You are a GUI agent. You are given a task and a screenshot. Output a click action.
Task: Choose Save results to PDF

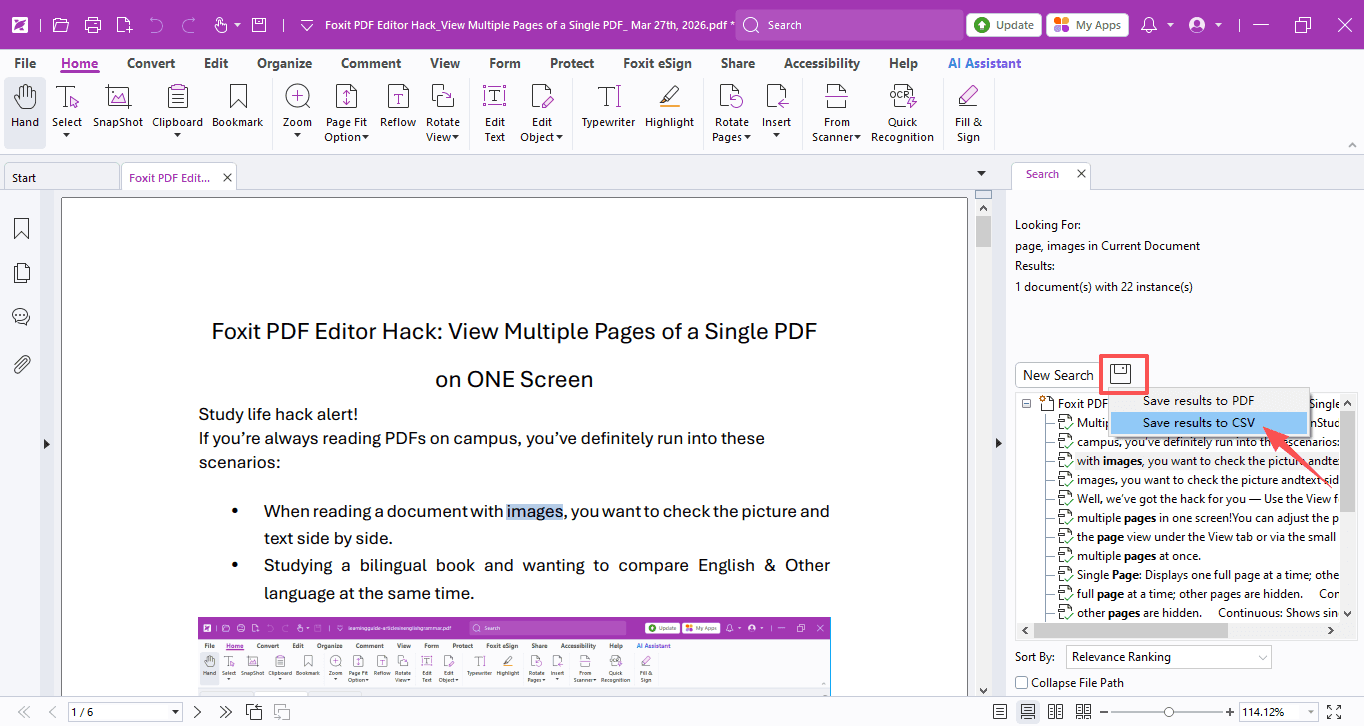[x=1208, y=400]
